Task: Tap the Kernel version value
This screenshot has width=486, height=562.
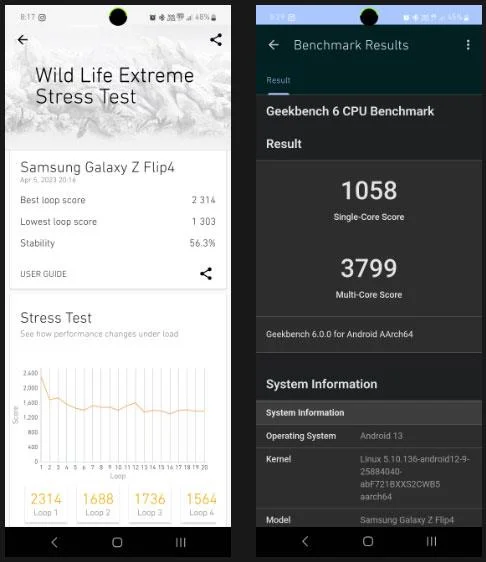Action: [415, 478]
